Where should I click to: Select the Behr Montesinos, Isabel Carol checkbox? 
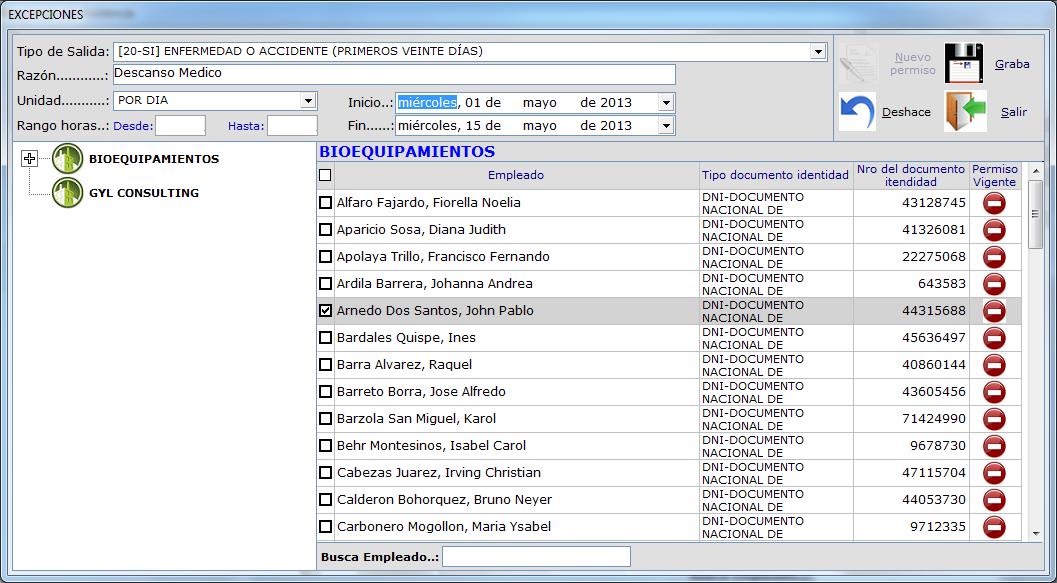click(x=326, y=445)
